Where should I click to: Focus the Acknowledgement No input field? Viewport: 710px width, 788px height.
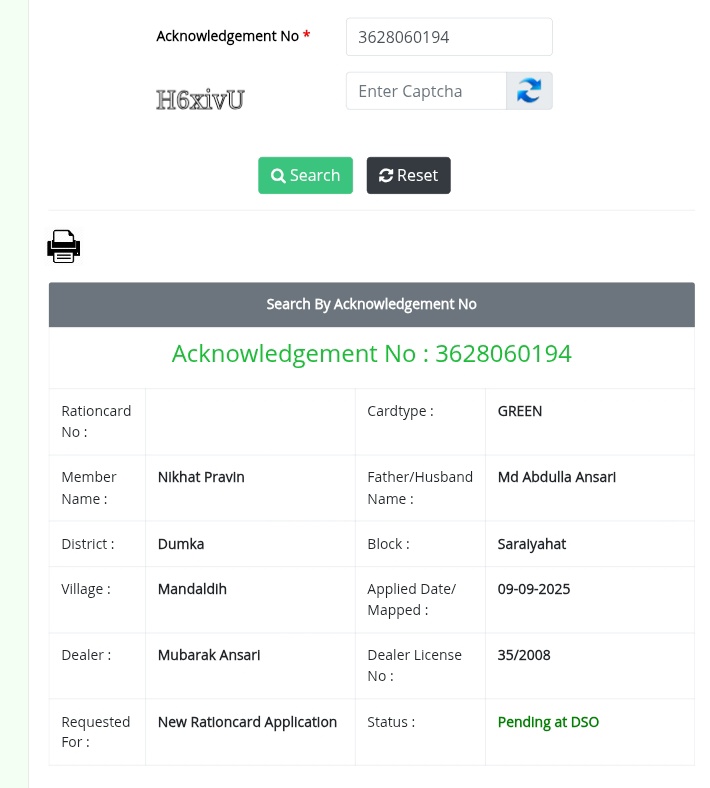click(x=449, y=37)
